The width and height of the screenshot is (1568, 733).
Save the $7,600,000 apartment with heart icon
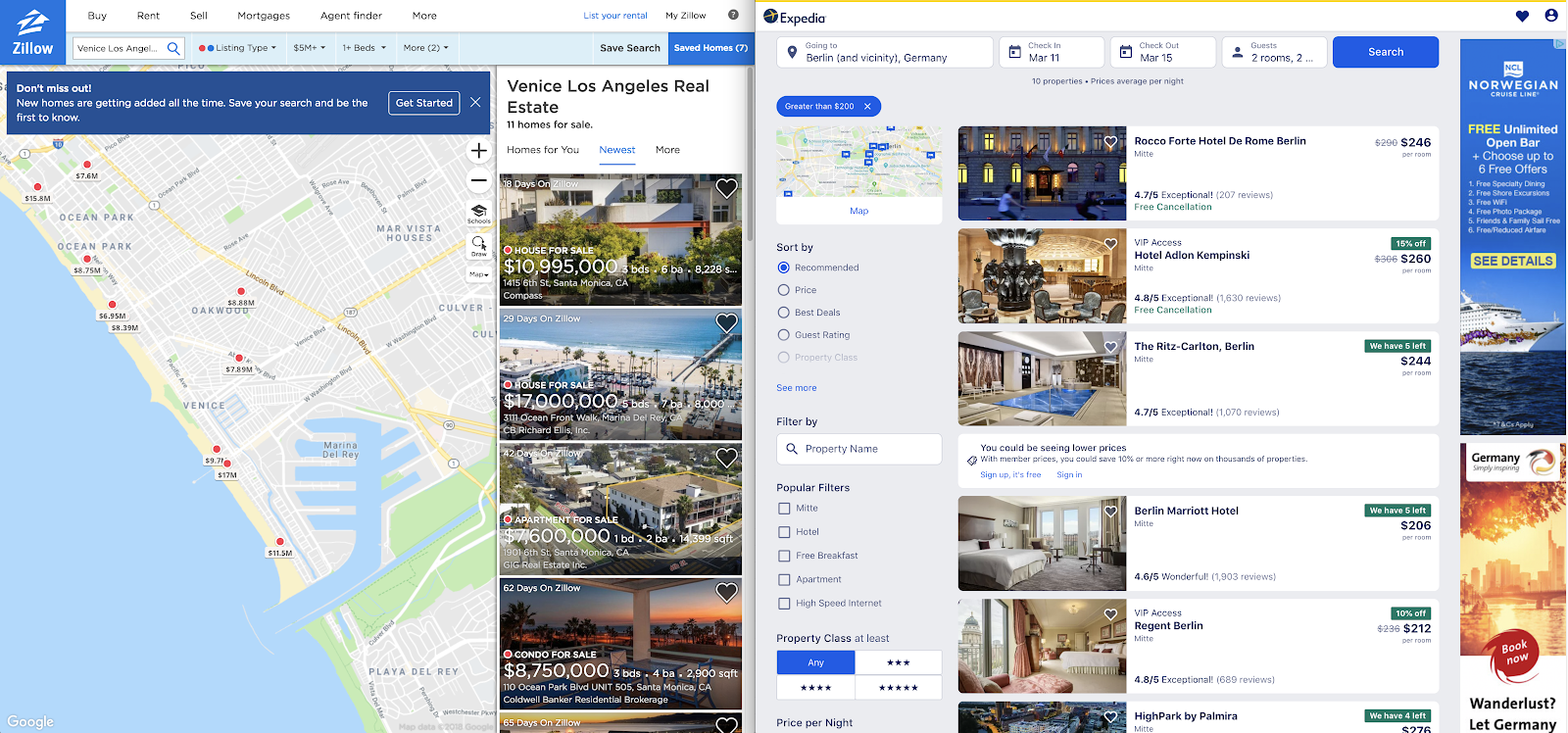(726, 458)
